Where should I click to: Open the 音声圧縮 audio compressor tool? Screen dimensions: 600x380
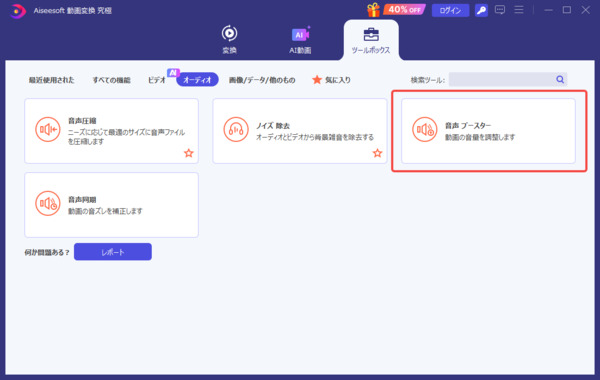point(111,131)
